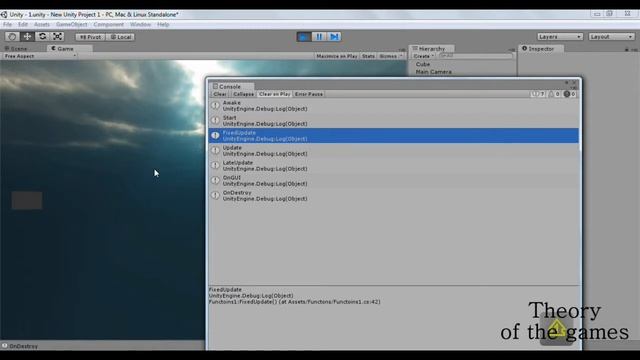Open the Help menu
Viewport: 640px width, 360px height.
(x=163, y=24)
